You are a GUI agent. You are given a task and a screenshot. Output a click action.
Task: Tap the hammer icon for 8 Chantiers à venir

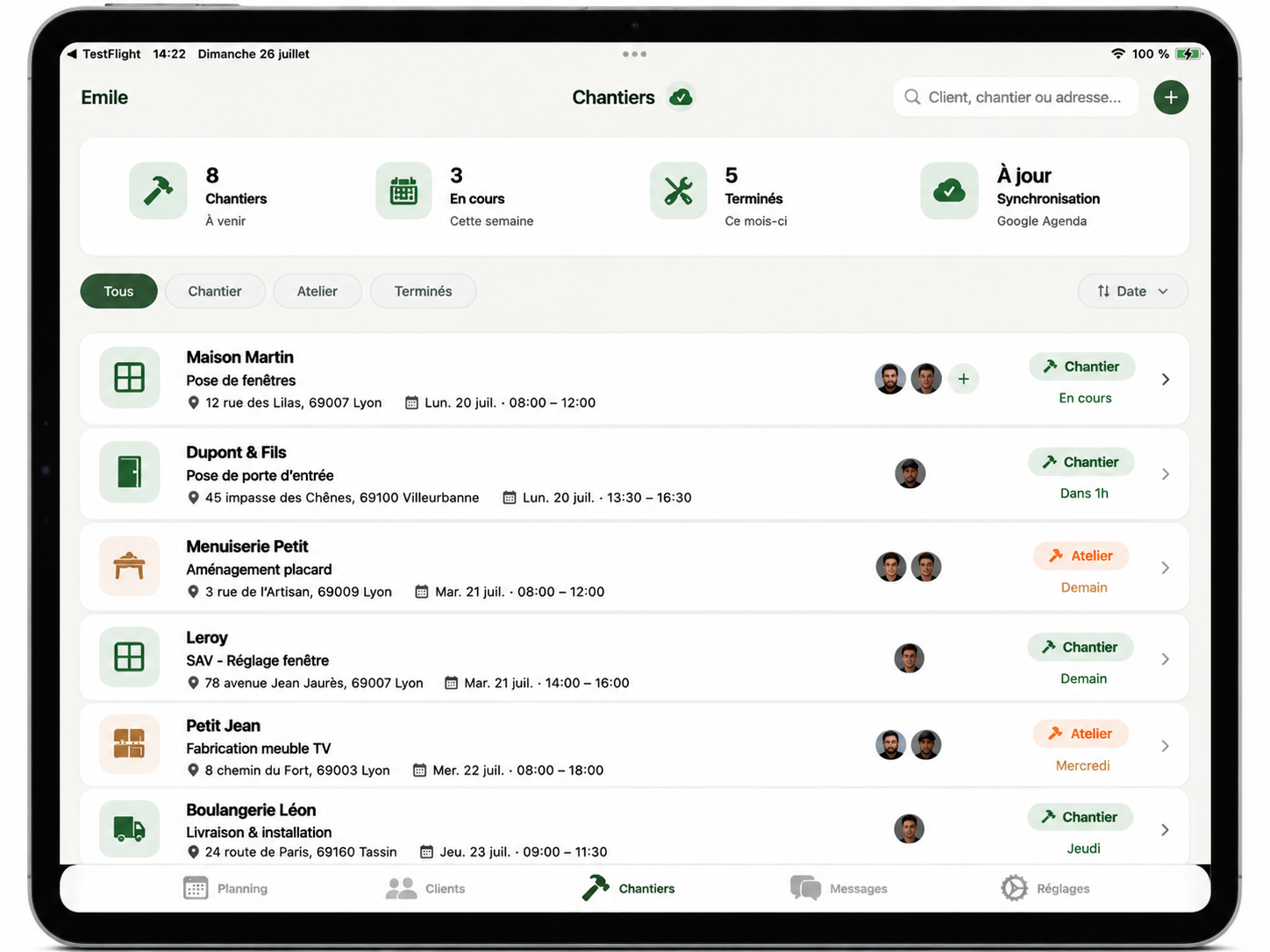pos(158,190)
